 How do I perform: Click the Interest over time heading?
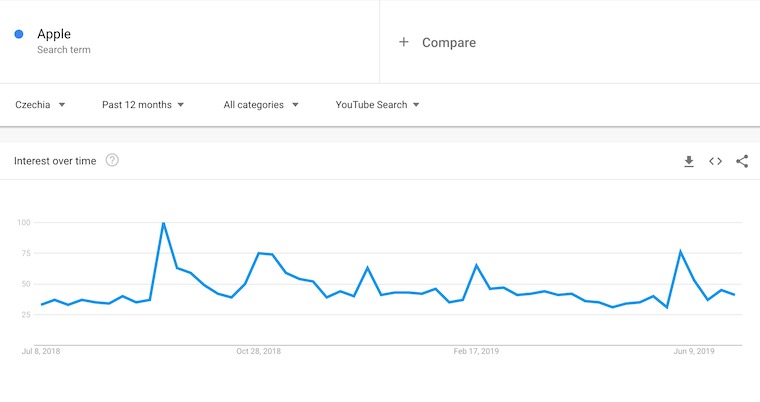[55, 161]
